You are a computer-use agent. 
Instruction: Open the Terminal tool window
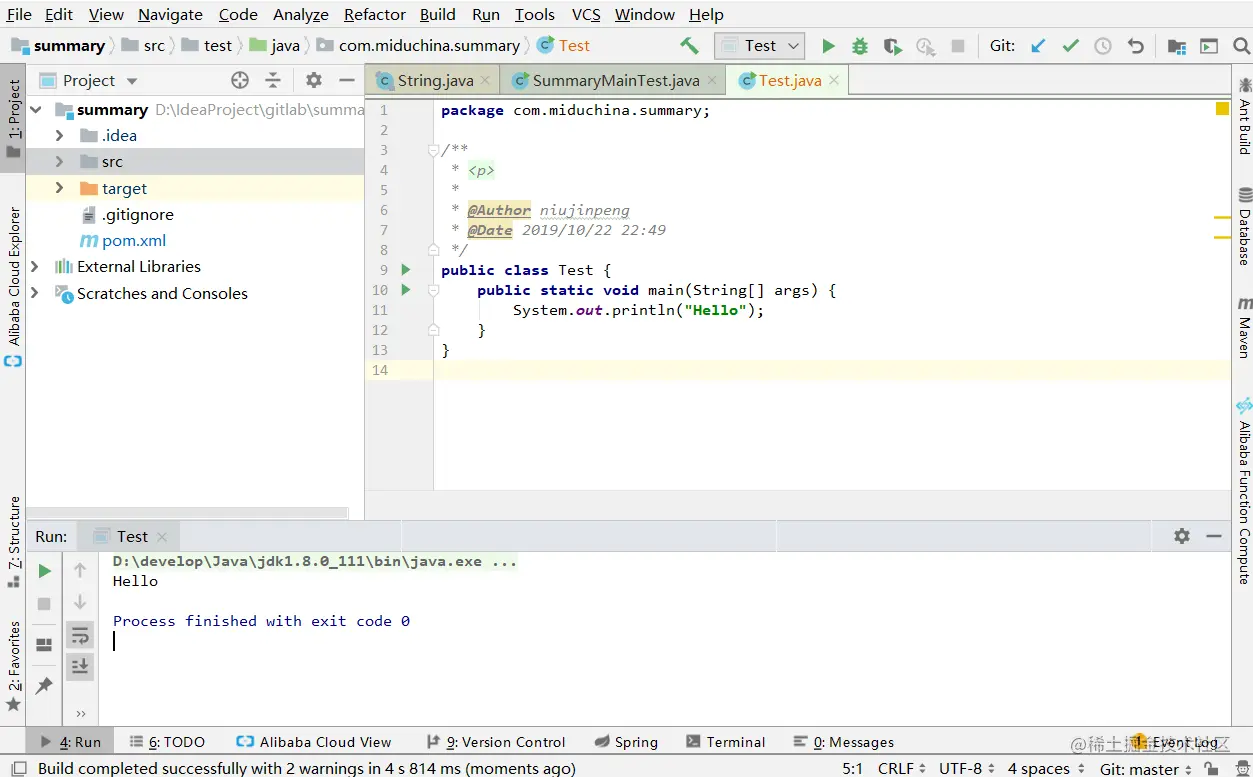[726, 742]
